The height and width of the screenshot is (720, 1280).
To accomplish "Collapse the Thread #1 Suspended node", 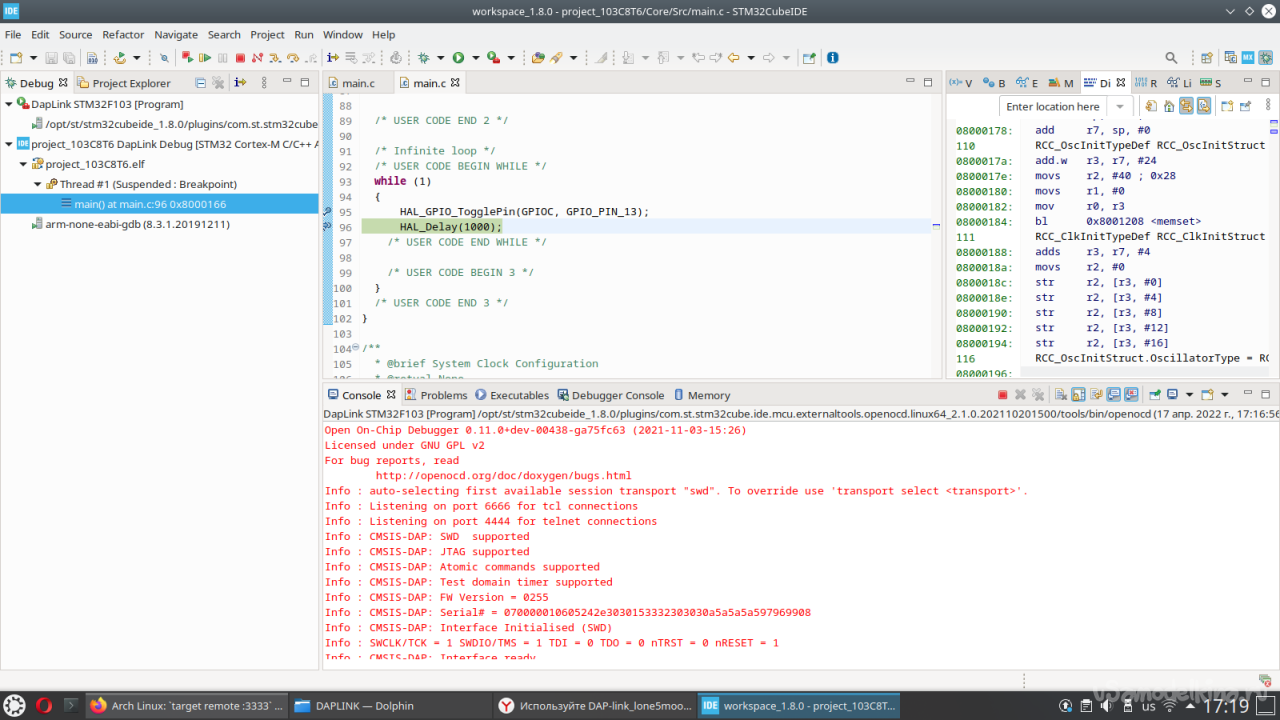I will click(x=38, y=184).
